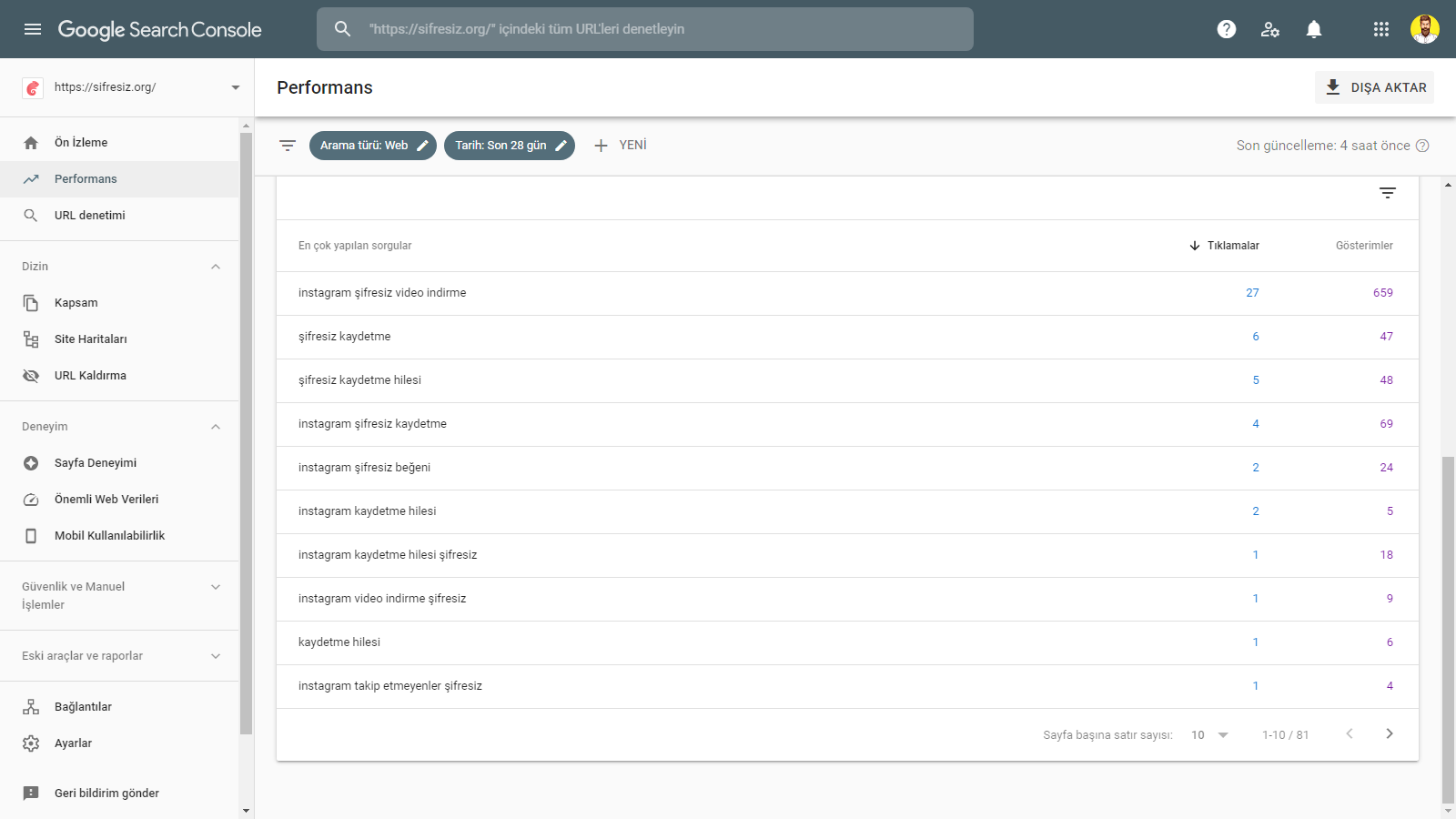Click the sidebar vertical scrollbar
The image size is (1456, 819).
(246, 433)
